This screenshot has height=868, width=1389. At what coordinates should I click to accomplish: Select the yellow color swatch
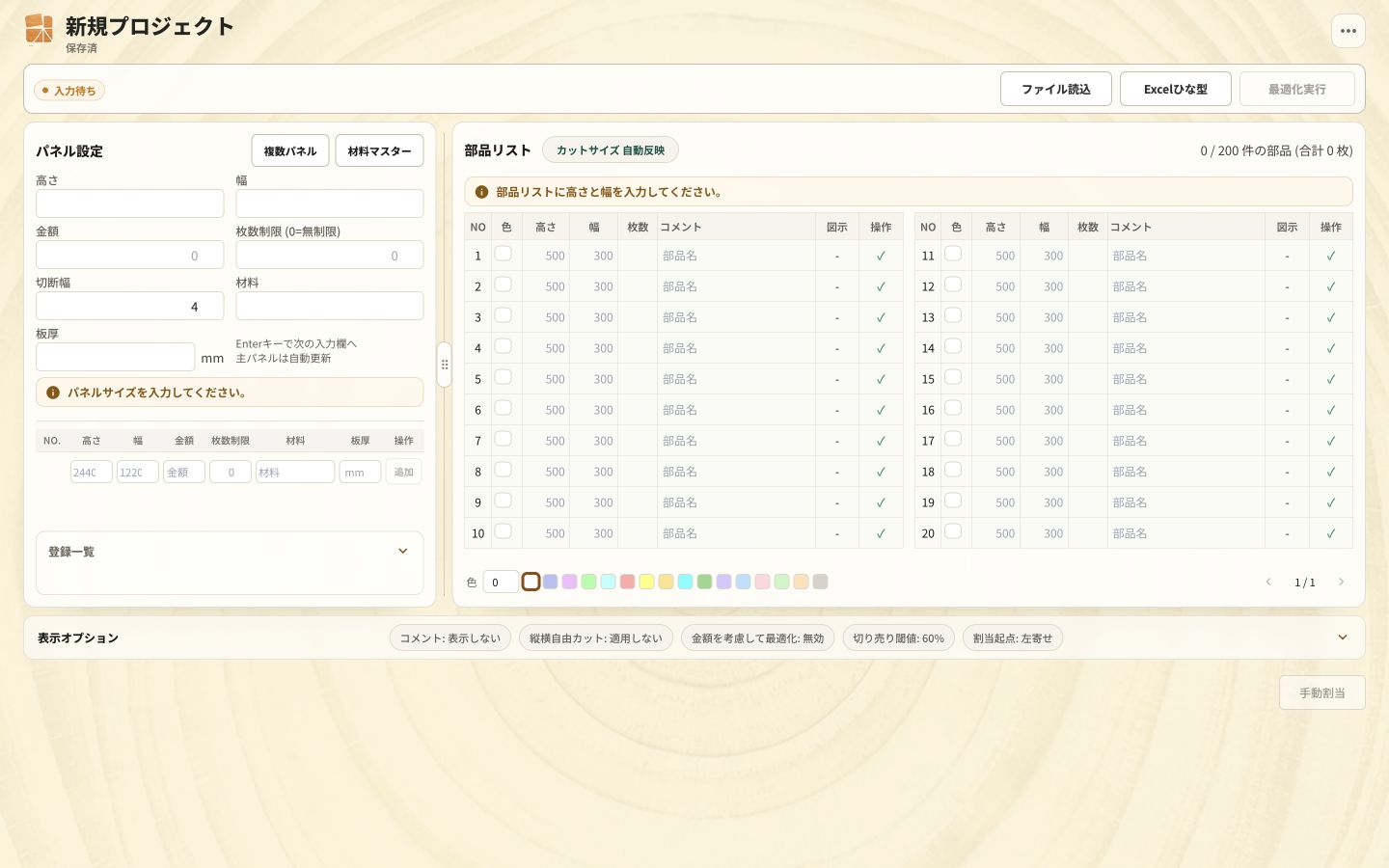(x=646, y=582)
